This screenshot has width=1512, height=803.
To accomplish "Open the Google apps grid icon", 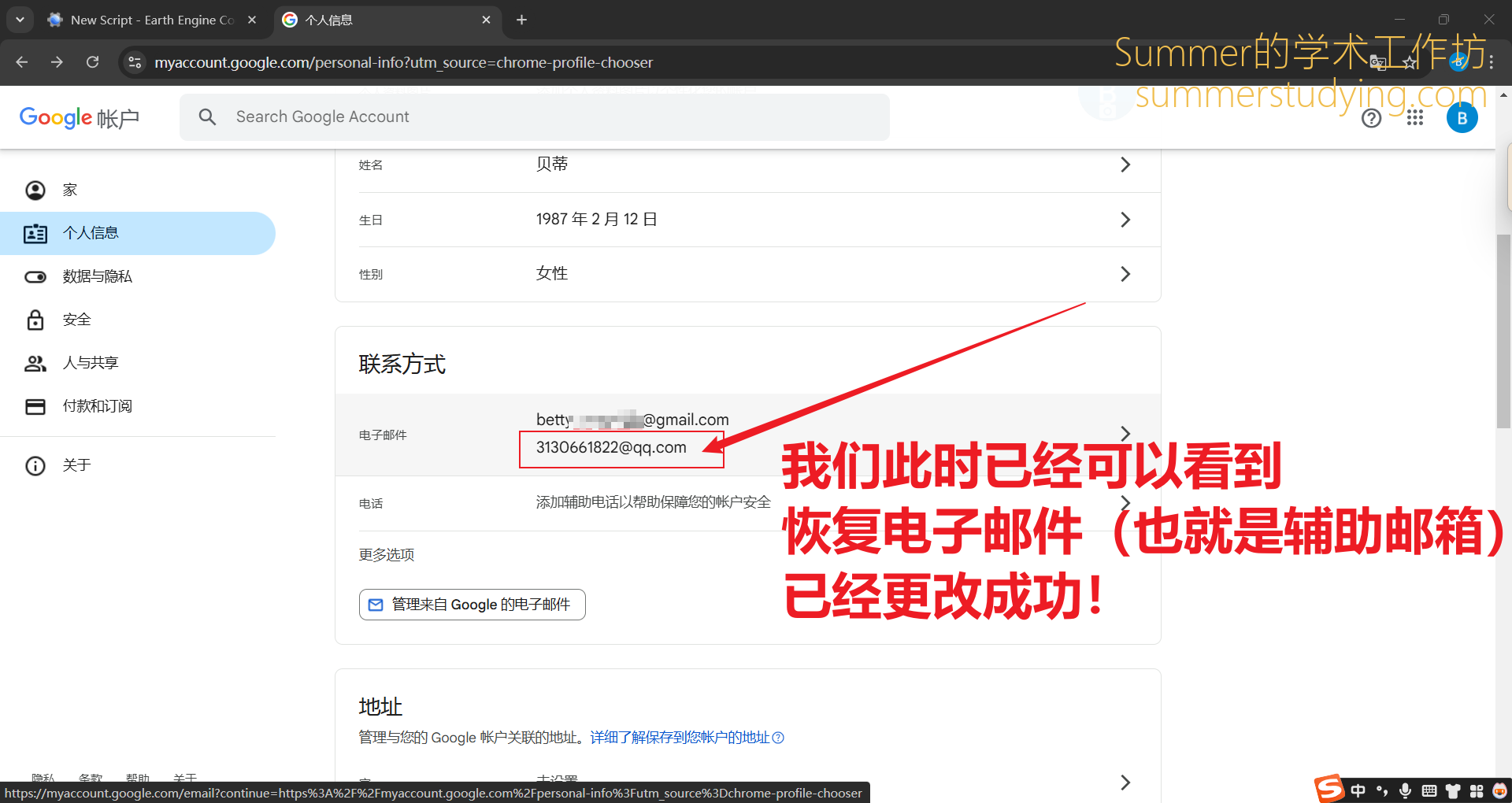I will [x=1415, y=118].
